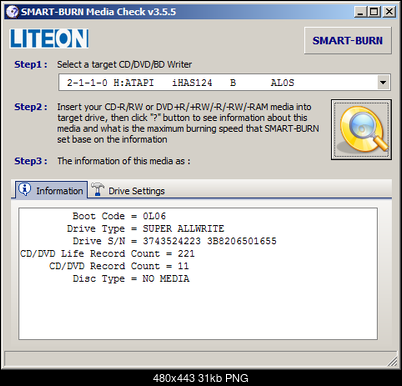Click the title bar app disc icon
This screenshot has width=402, height=386.
[12, 12]
